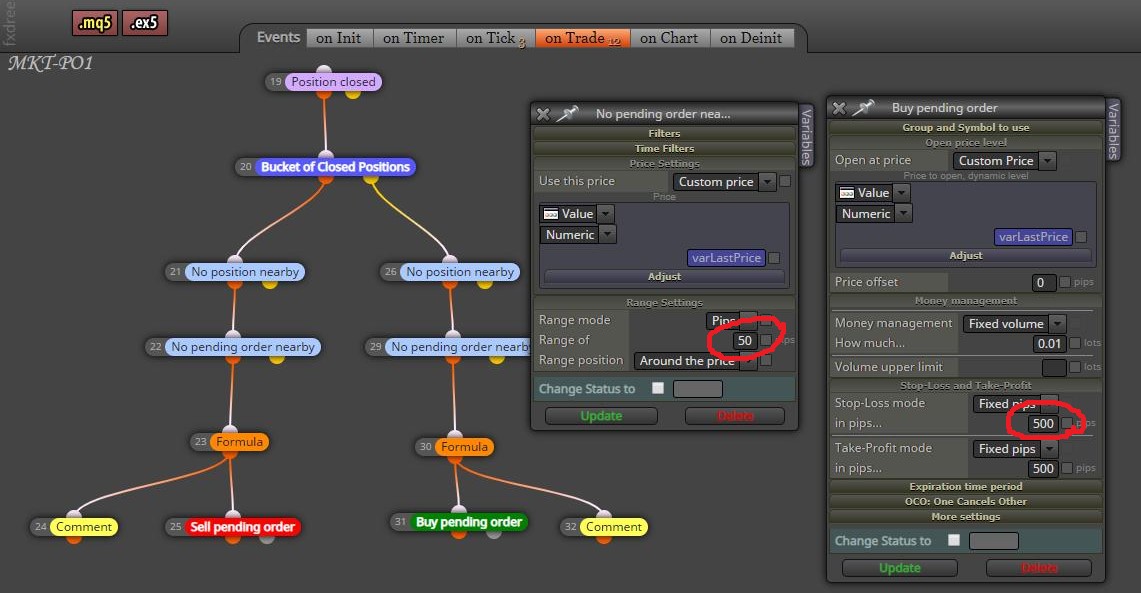The width and height of the screenshot is (1141, 593).
Task: Select Sell pending order node 25
Action: tap(242, 527)
